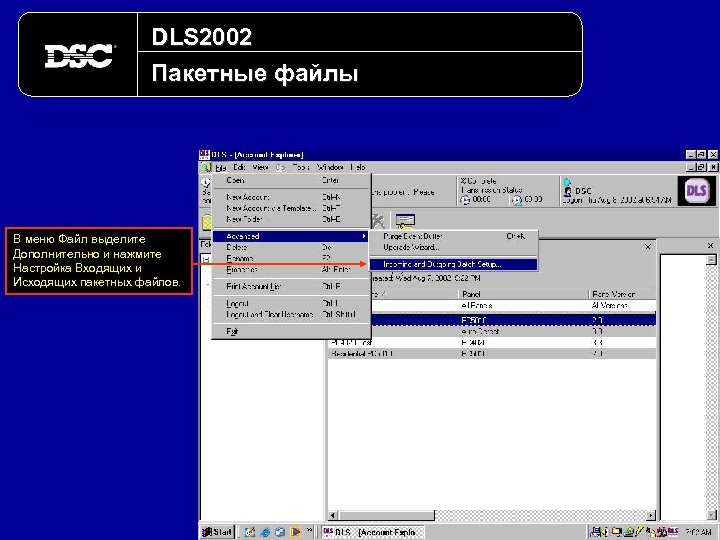Screen dimensions: 720x540
Task: Choose Open in the File menu
Action: [291, 180]
